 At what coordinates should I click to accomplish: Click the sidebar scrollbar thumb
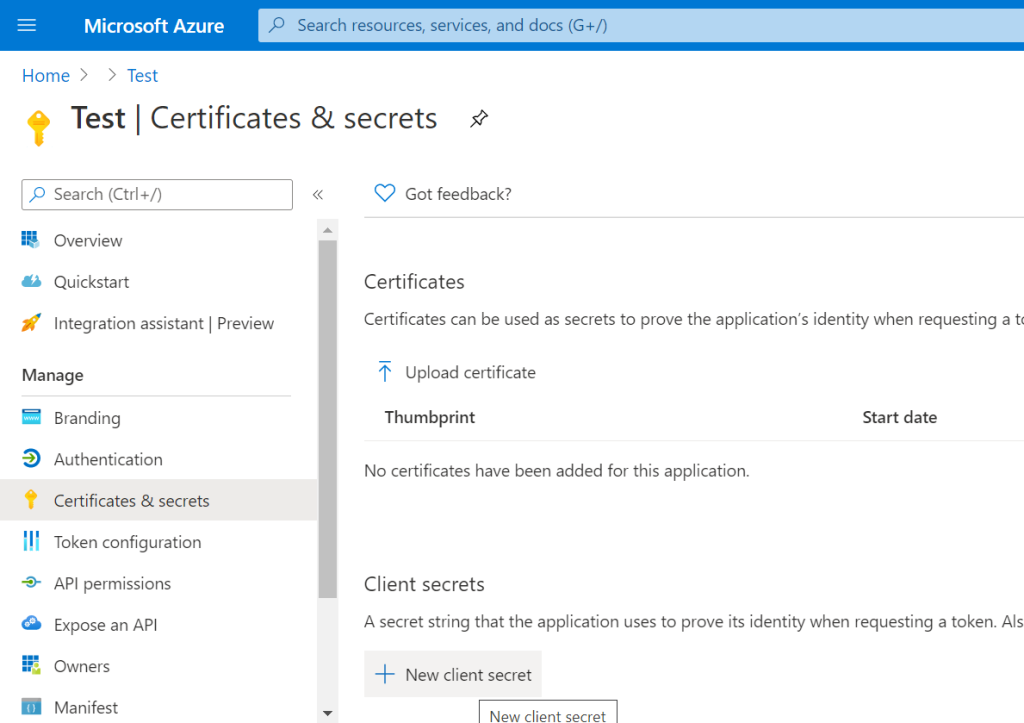pos(328,419)
